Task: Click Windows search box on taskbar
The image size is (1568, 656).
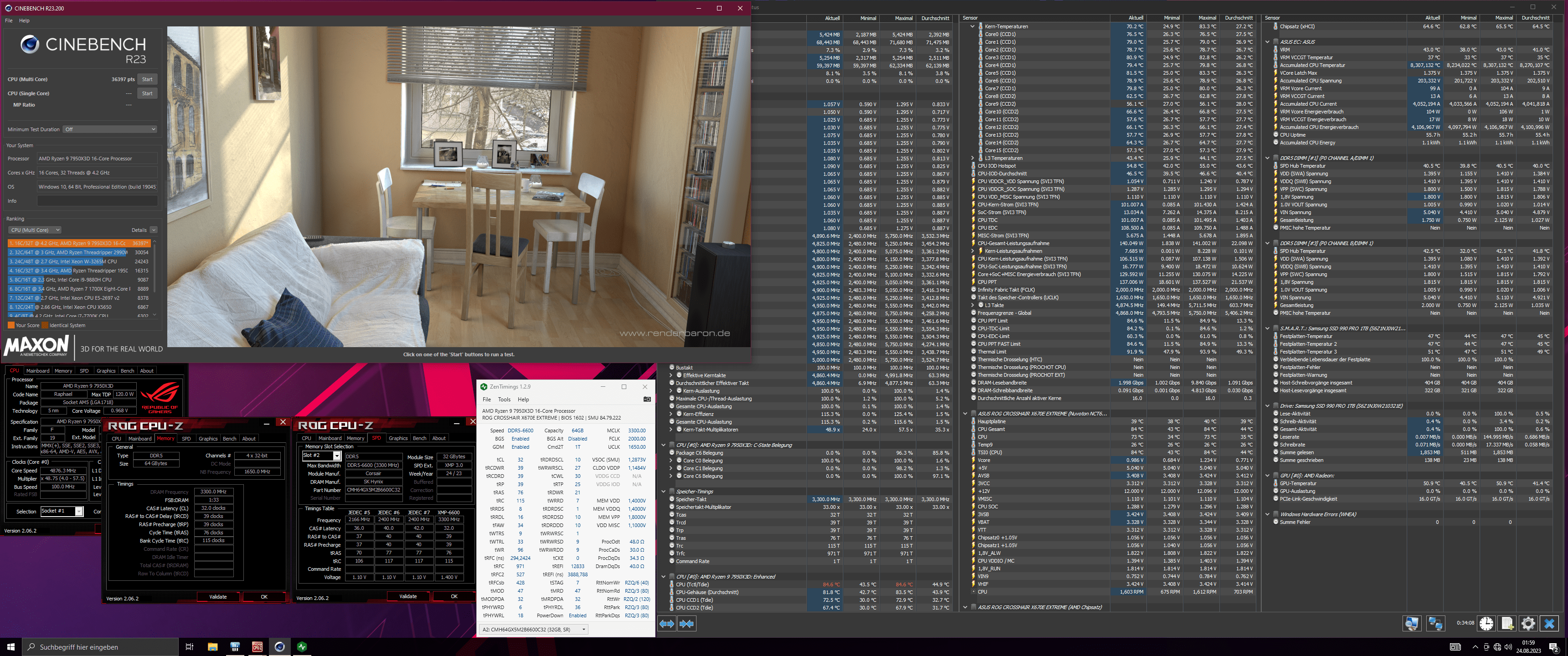Action: click(100, 647)
